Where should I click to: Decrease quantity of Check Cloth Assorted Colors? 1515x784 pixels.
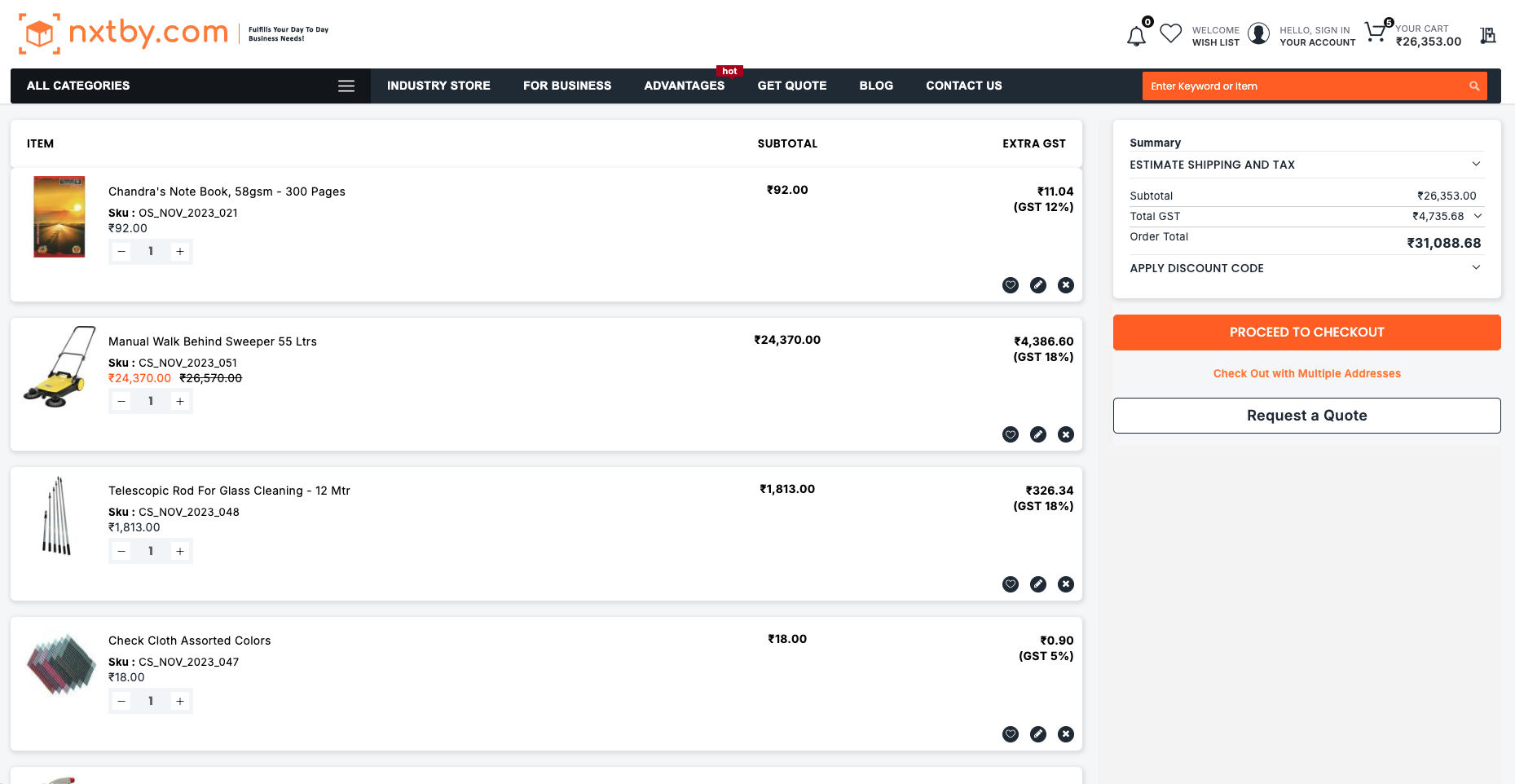pos(121,702)
